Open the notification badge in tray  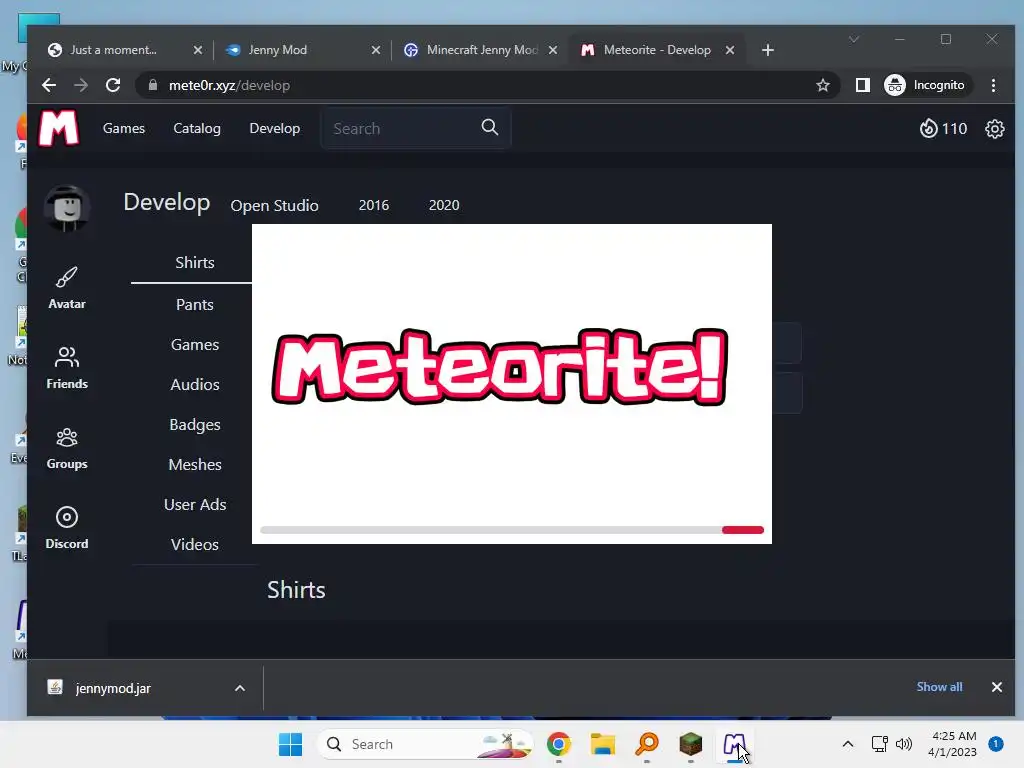pyautogui.click(x=996, y=744)
